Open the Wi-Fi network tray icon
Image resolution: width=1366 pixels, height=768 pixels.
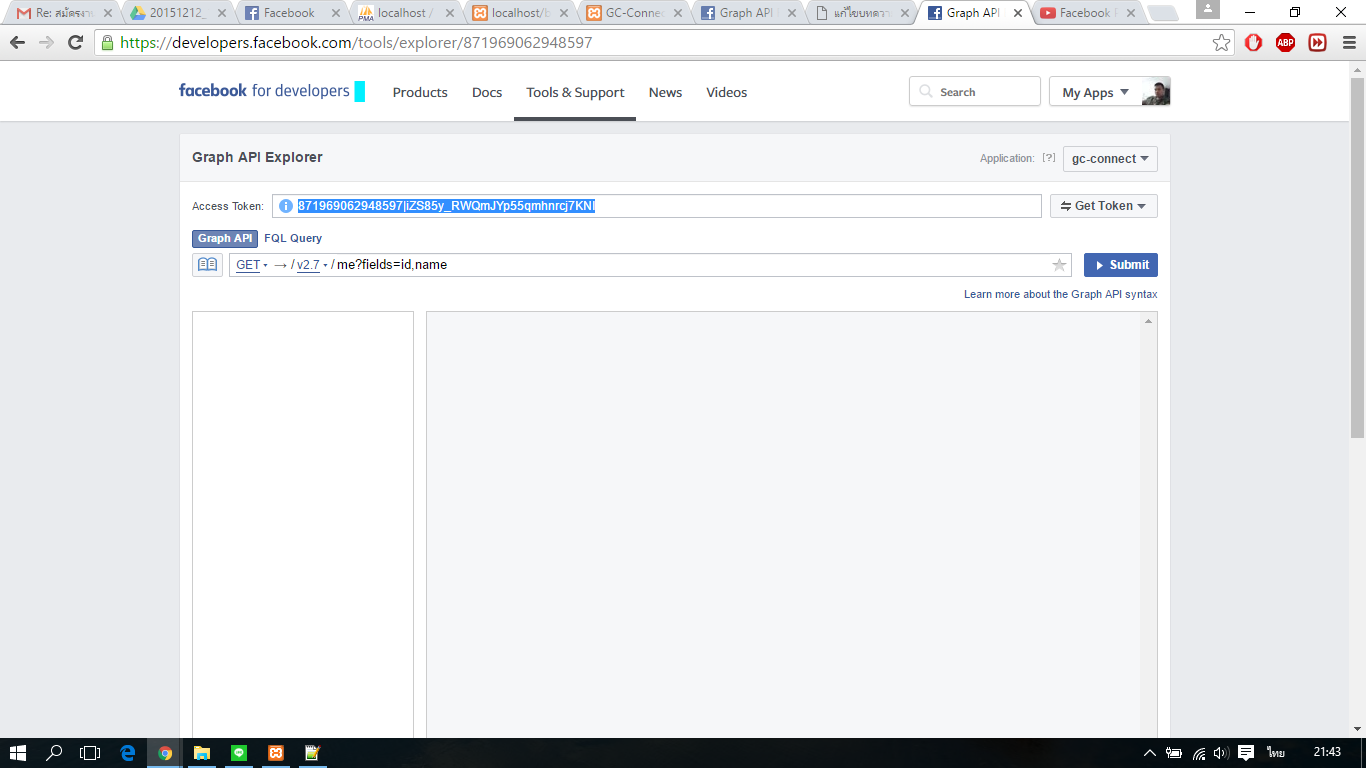click(1198, 753)
